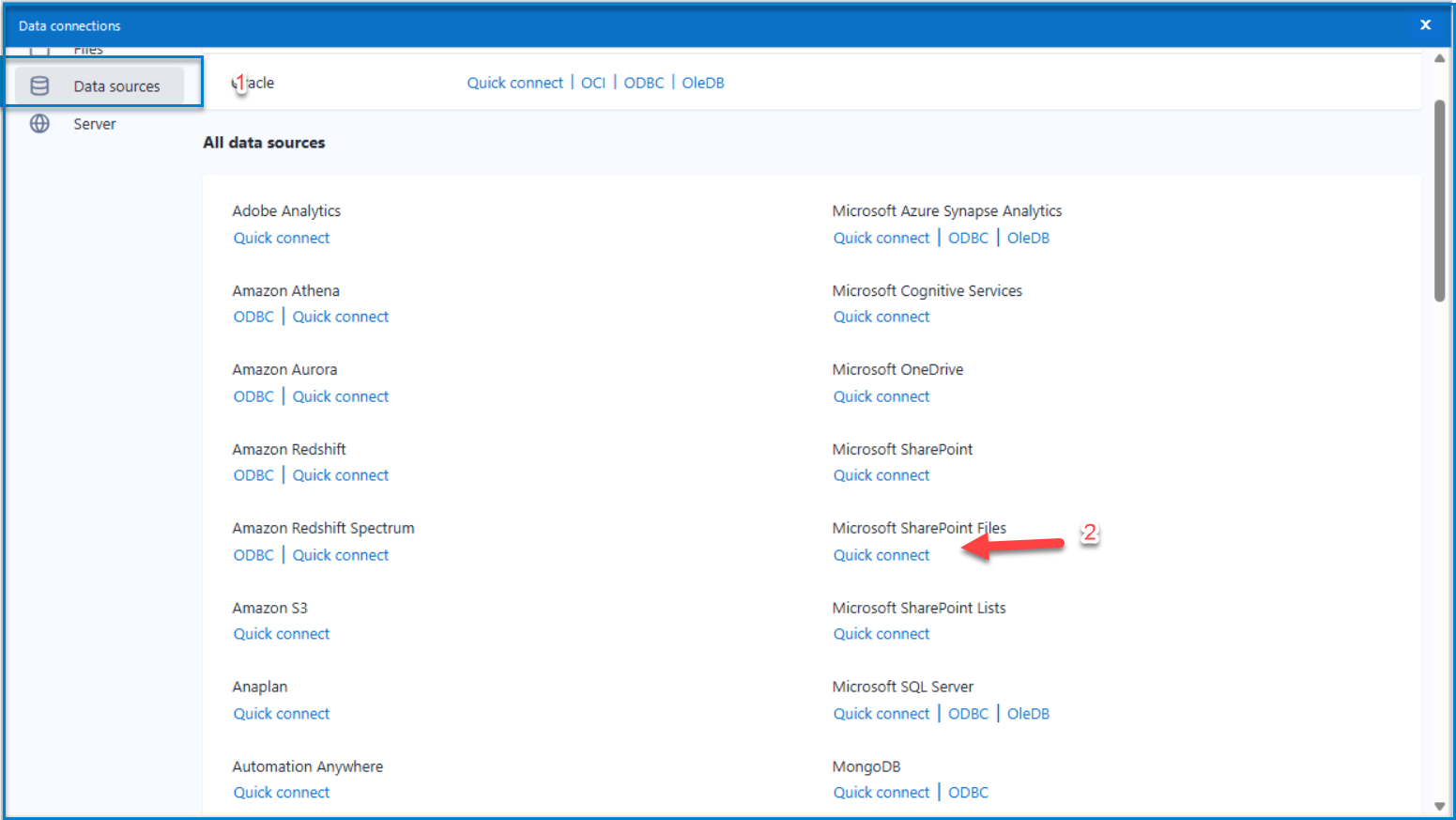Select ODBC under Amazon Athena
The image size is (1456, 820).
pyautogui.click(x=253, y=317)
